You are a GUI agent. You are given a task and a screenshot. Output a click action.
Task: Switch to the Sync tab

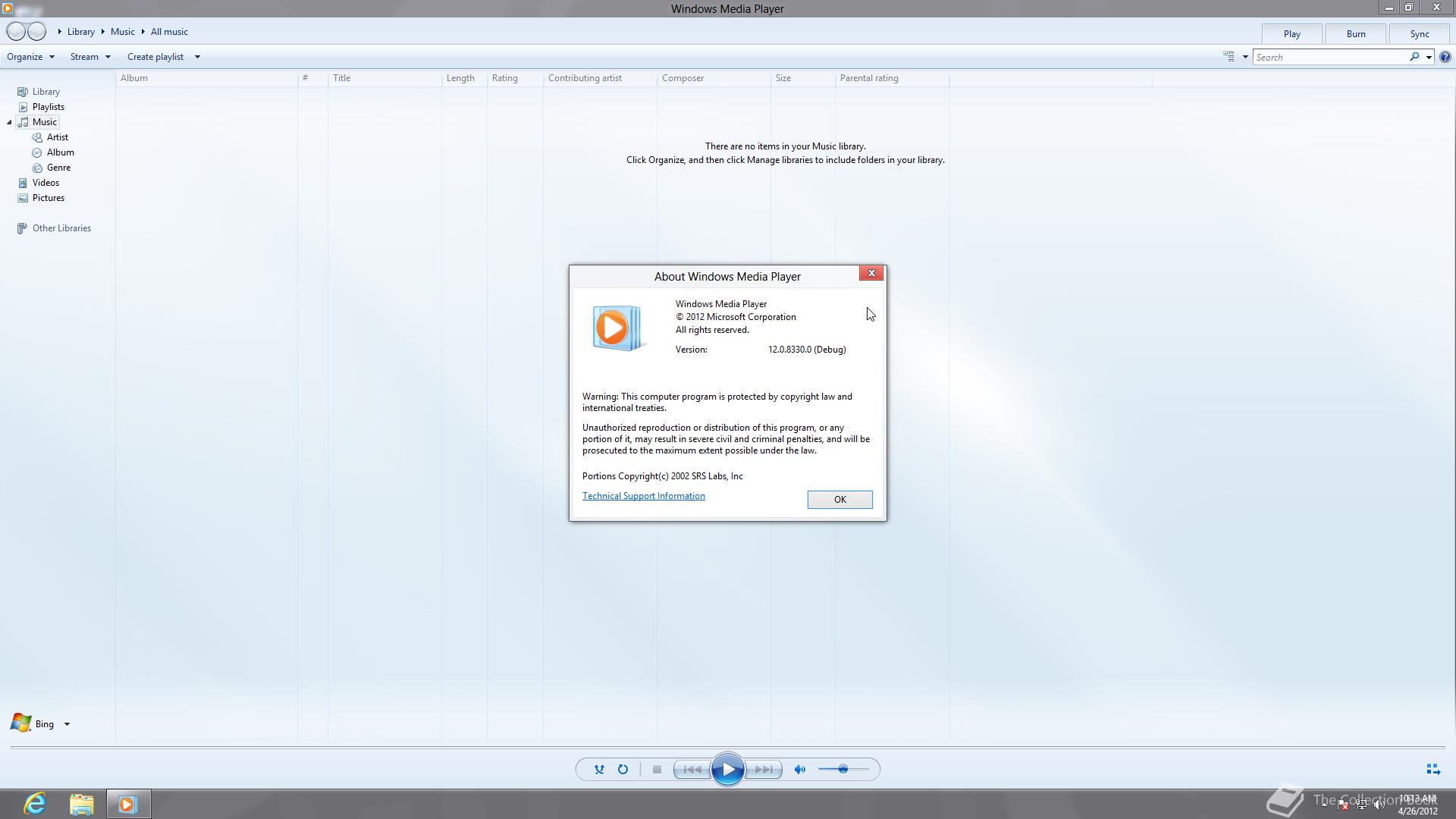(x=1420, y=34)
